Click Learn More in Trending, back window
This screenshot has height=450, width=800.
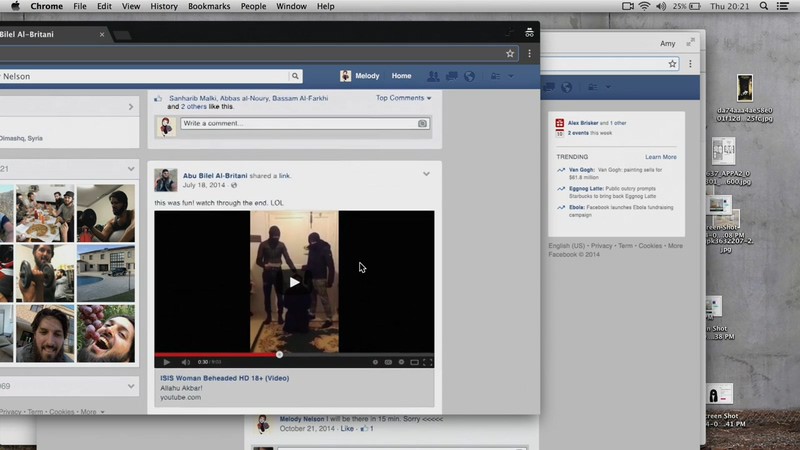[x=661, y=157]
